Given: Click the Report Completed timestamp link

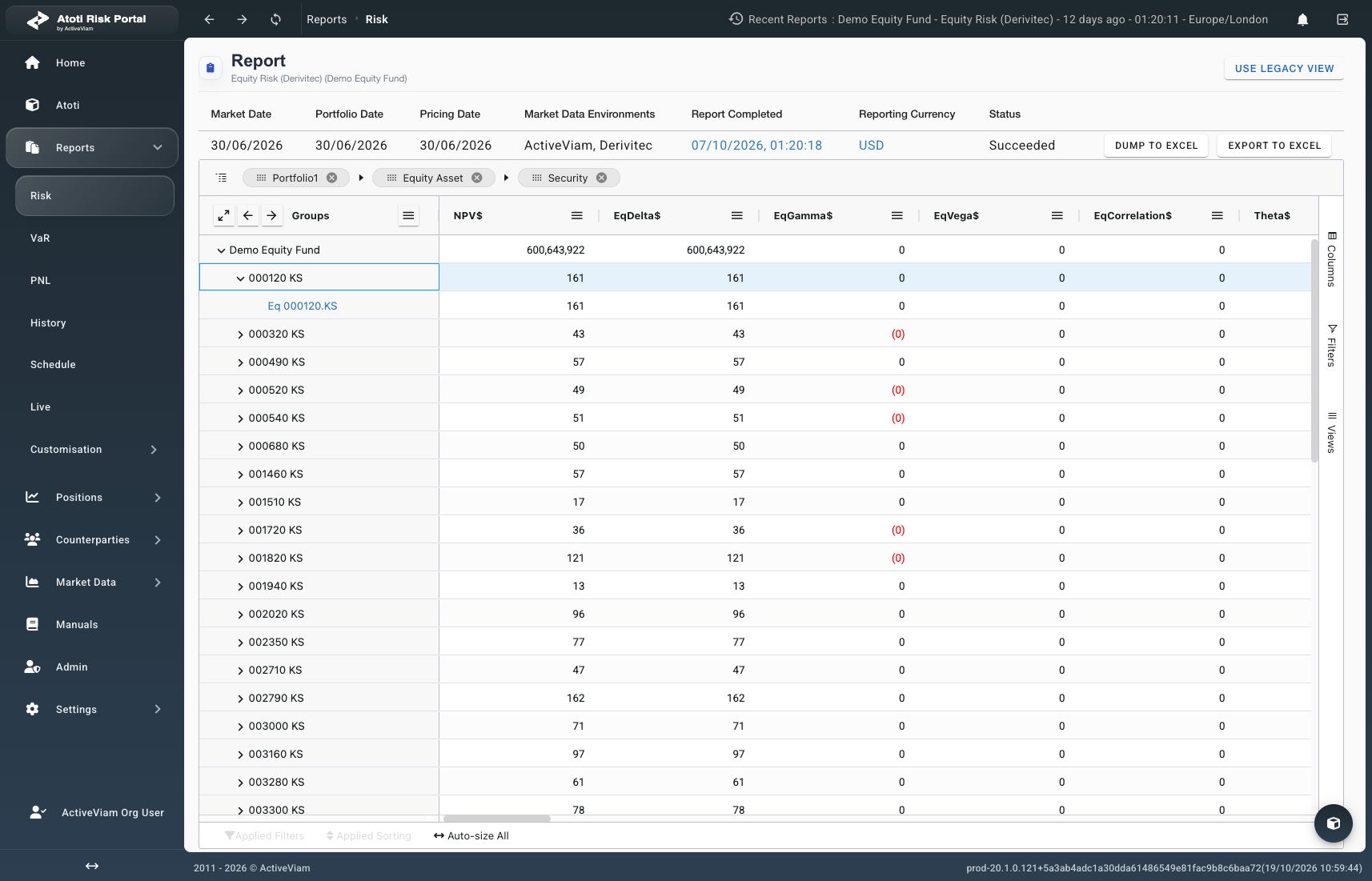Looking at the screenshot, I should (x=756, y=146).
